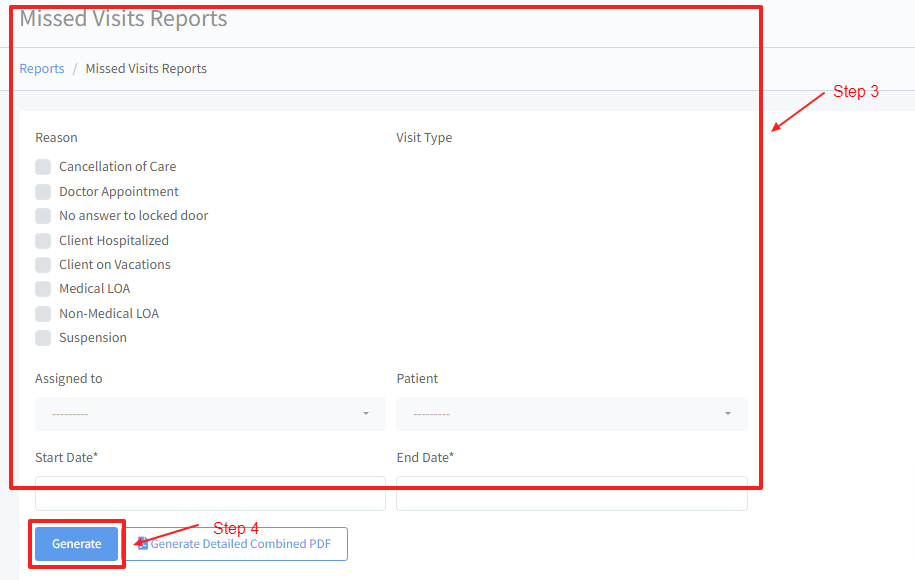This screenshot has width=915, height=580.
Task: Enable the Doctor Appointment reason
Action: click(43, 192)
